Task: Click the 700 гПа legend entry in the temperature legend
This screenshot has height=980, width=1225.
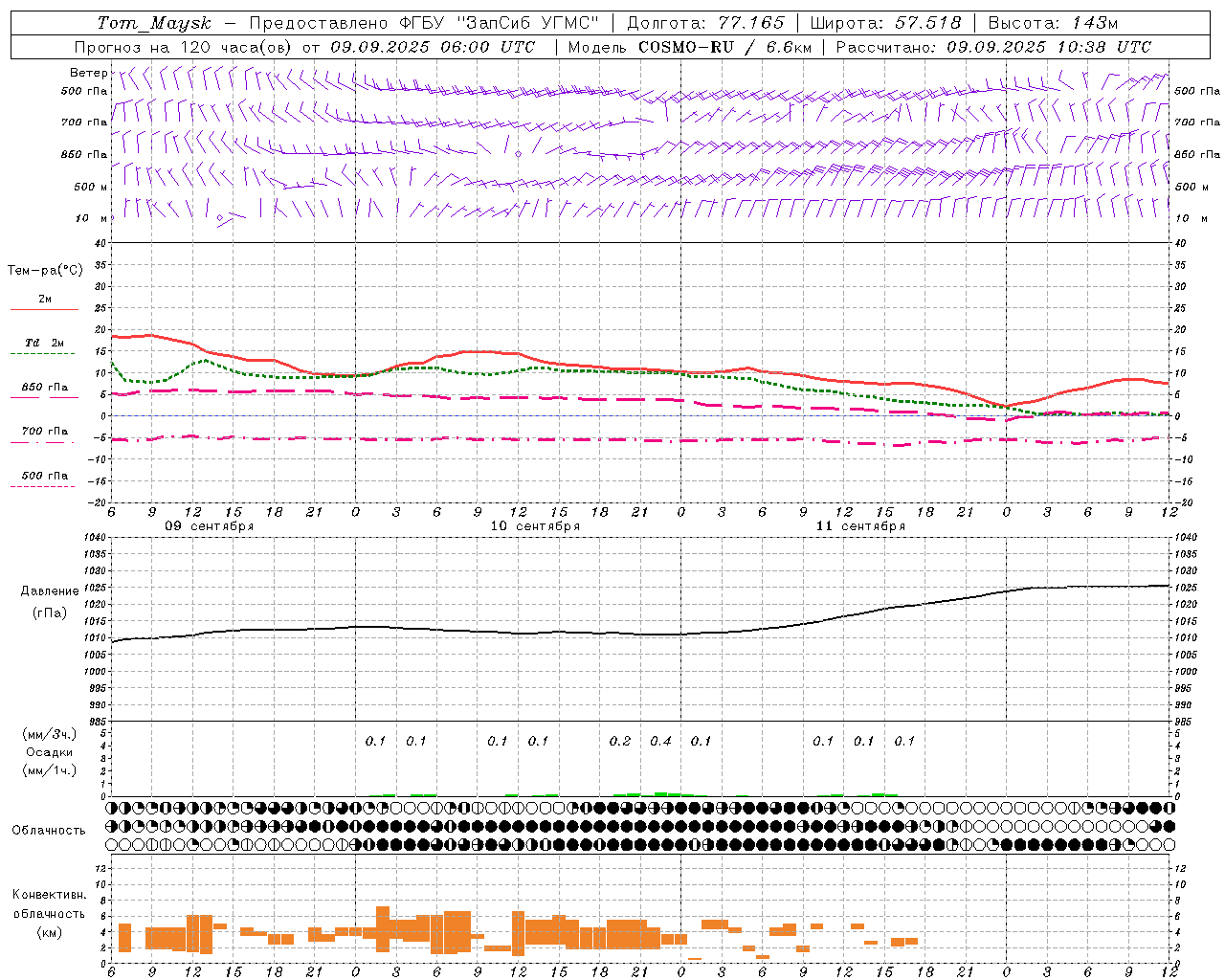Action: tap(44, 432)
